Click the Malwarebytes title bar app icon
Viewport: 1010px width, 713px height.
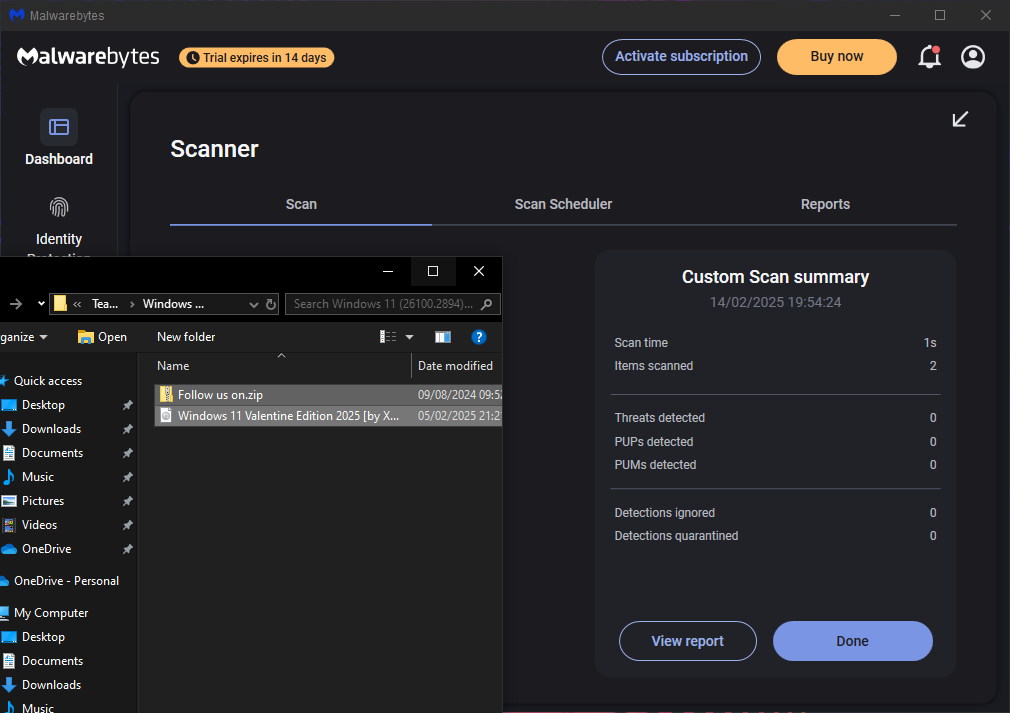tap(17, 15)
